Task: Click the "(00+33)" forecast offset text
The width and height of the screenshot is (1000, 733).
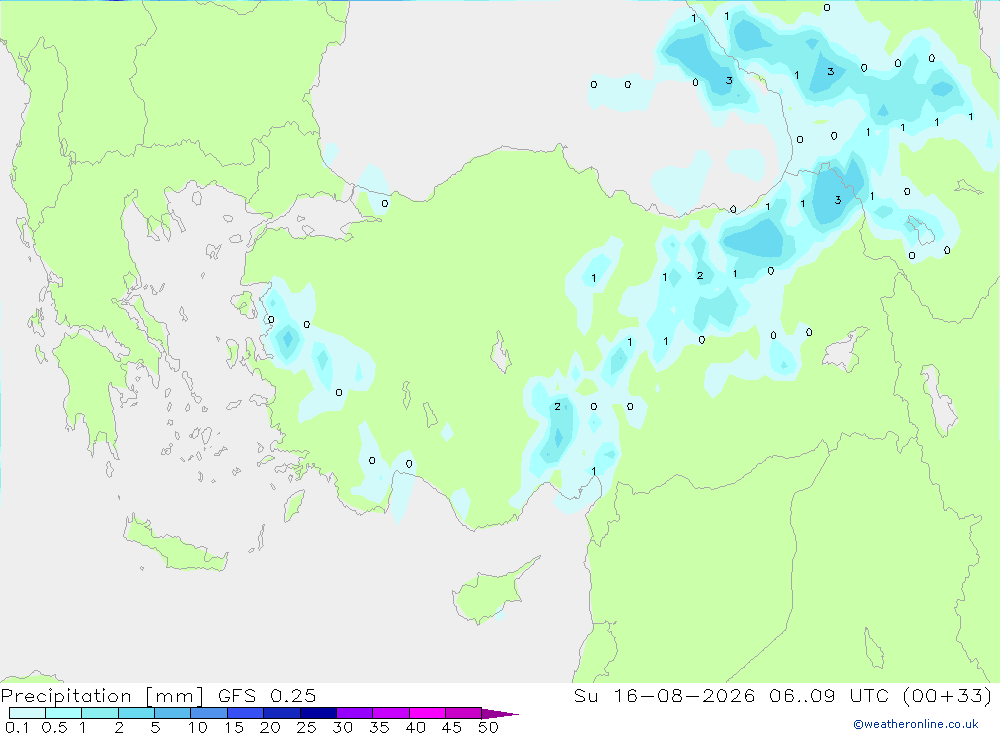Action: click(x=948, y=695)
